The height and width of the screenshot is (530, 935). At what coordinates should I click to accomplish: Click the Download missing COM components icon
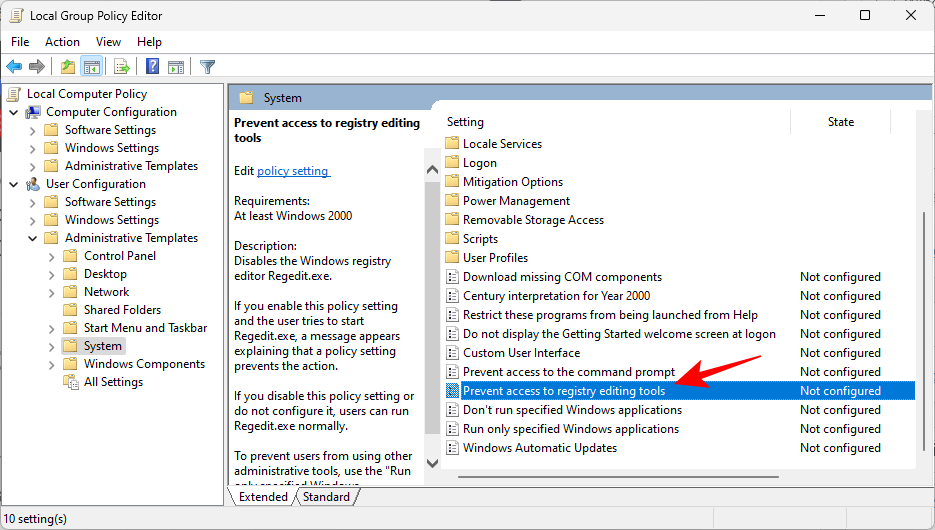(x=453, y=277)
